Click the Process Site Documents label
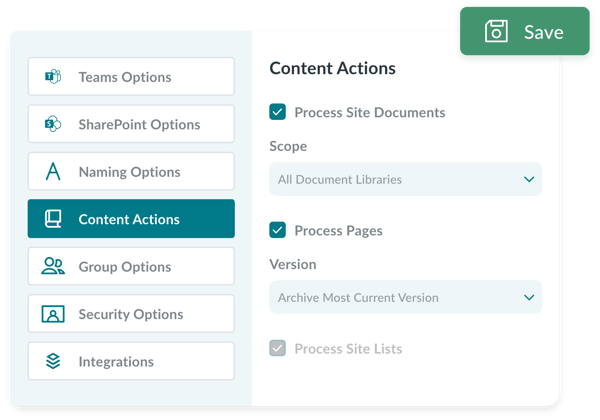This screenshot has height=420, width=600. click(x=370, y=112)
